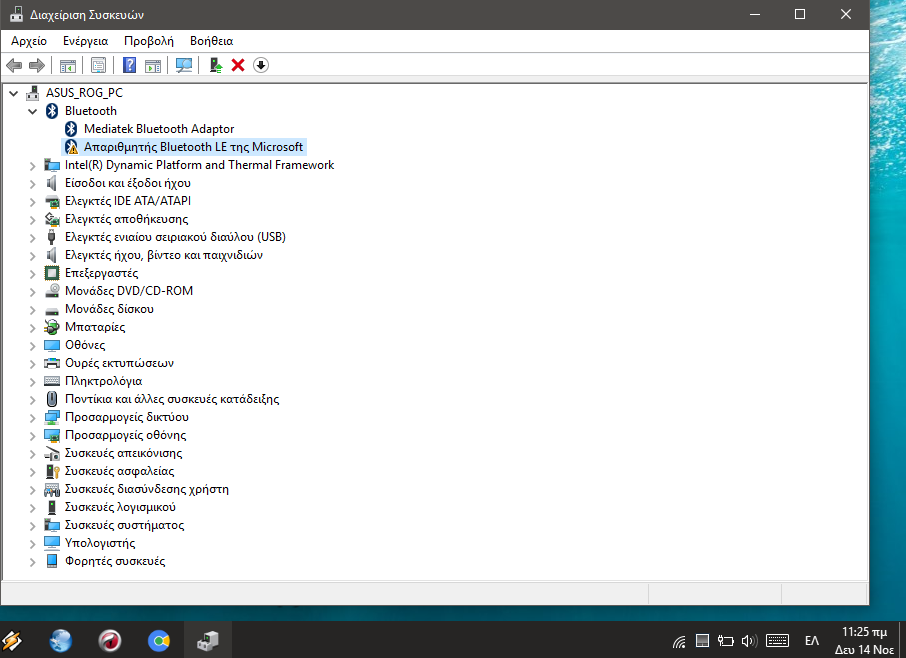
Task: Expand Είσοδοι και έξοδοι ήχου
Action: (32, 184)
